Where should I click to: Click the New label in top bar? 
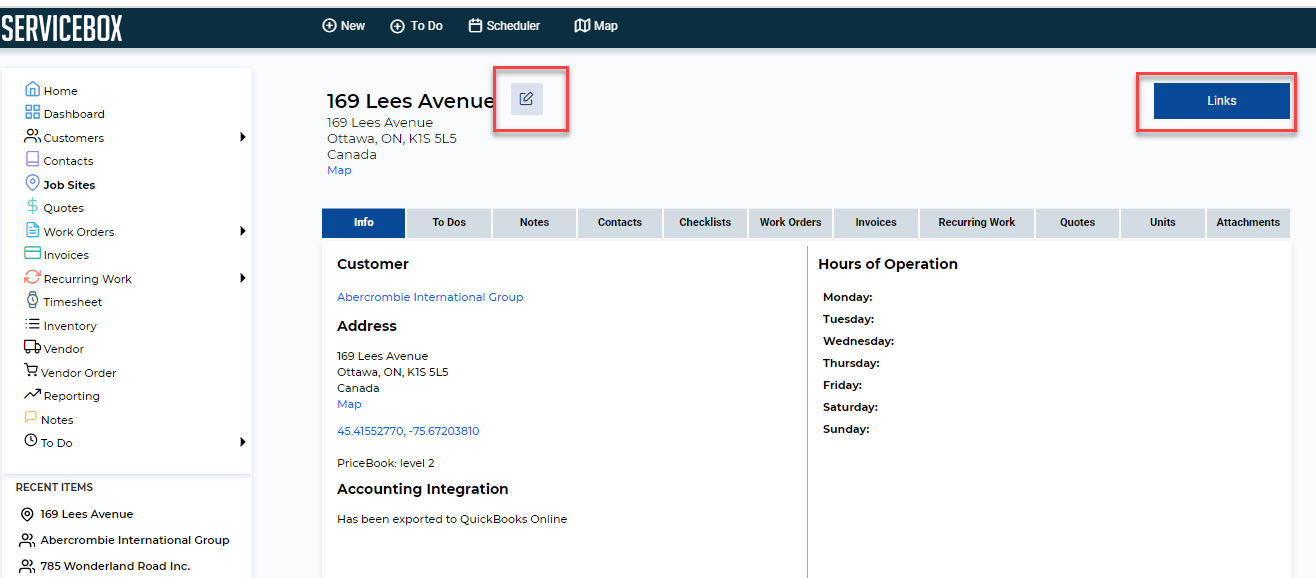353,26
